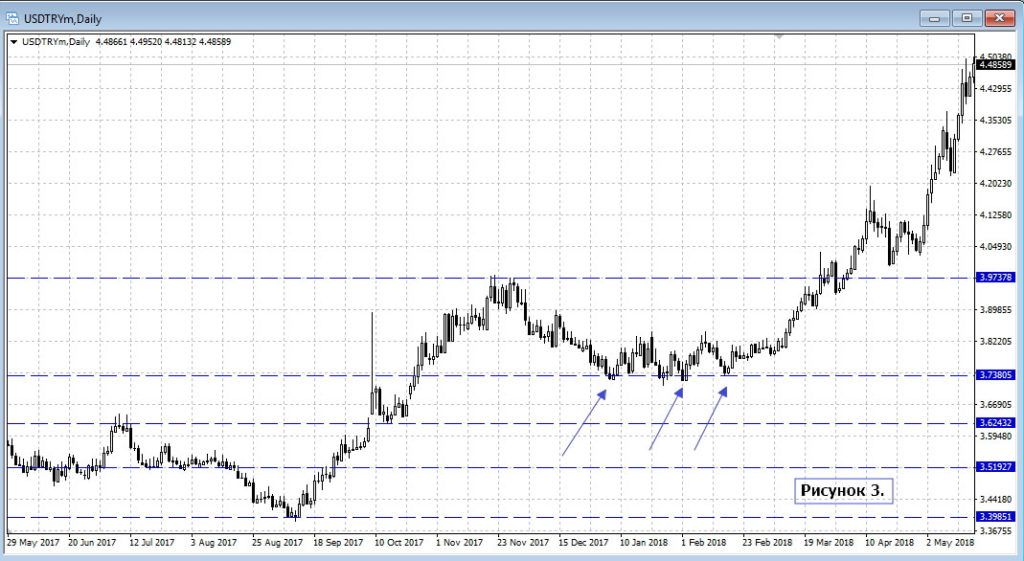Click the gray chart shift marker triangle

click(779, 36)
